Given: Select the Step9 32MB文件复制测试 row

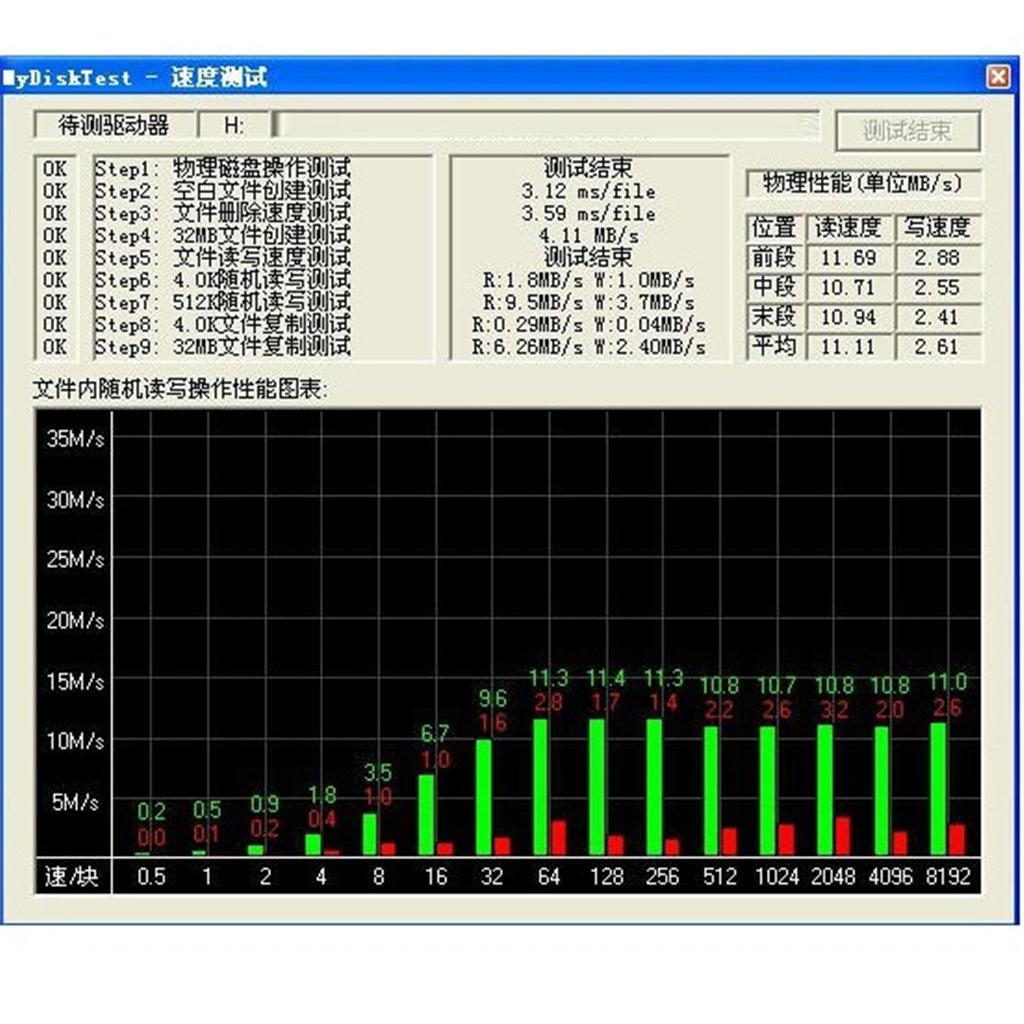Looking at the screenshot, I should pyautogui.click(x=263, y=348).
